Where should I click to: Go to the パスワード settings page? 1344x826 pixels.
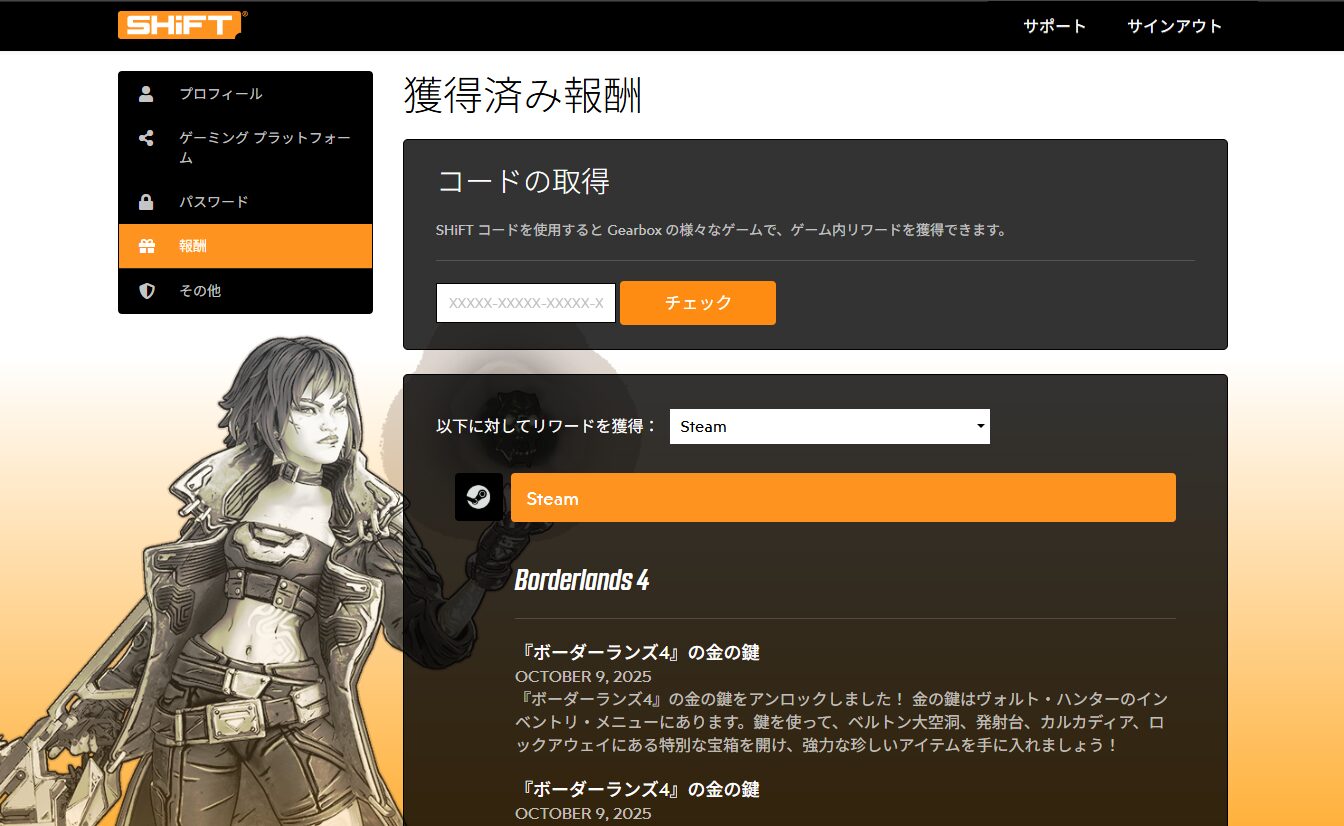[x=213, y=202]
